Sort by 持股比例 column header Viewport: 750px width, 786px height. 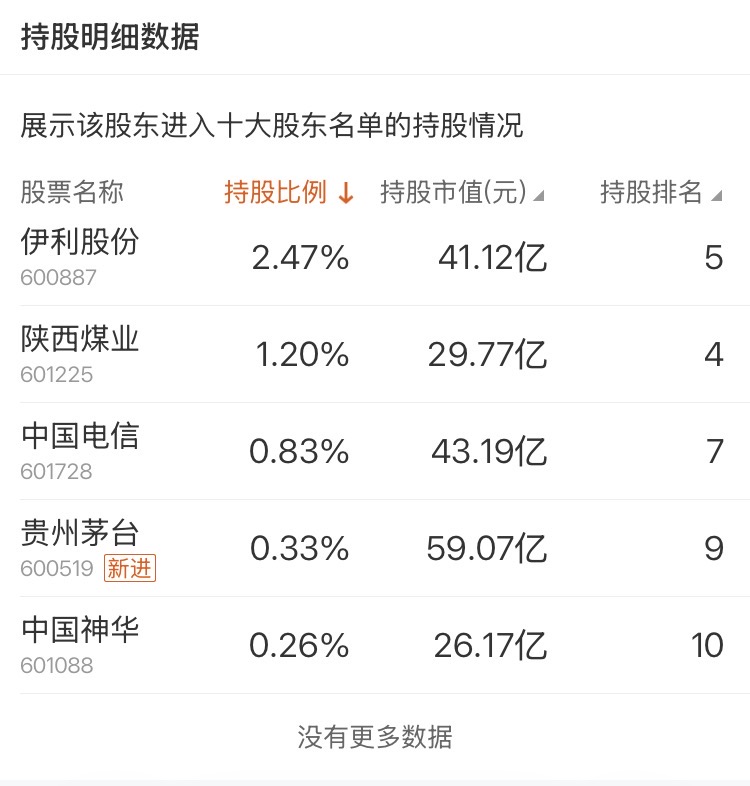point(289,192)
